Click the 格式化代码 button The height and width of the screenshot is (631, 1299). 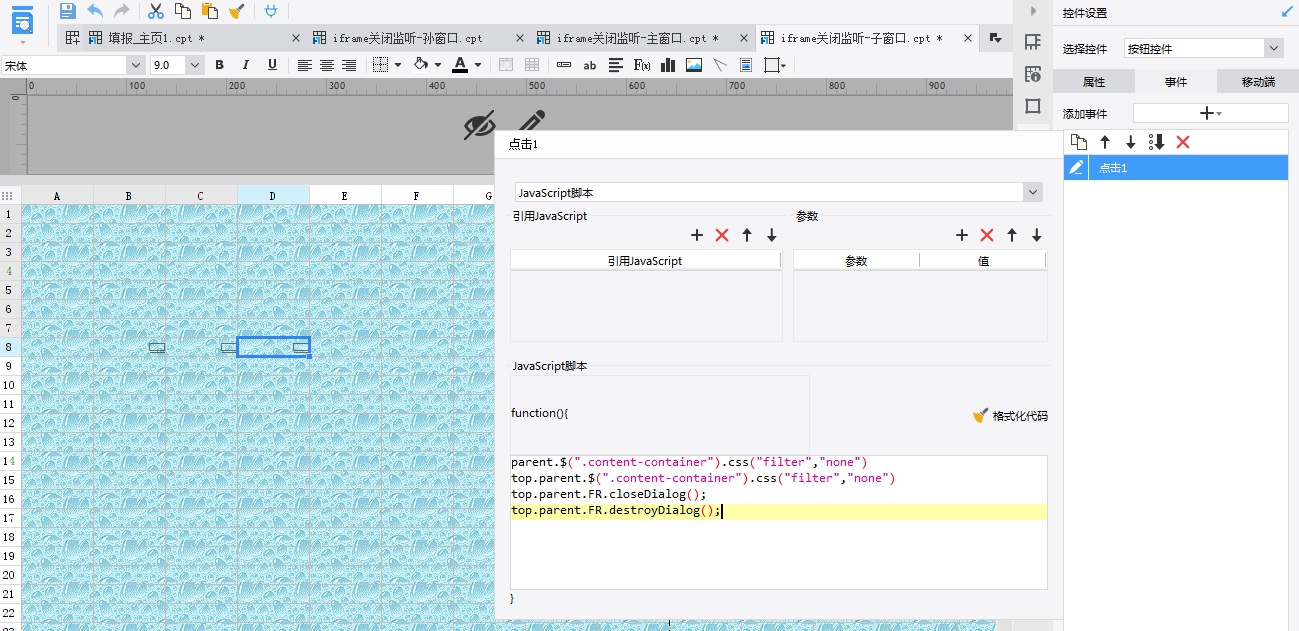click(1010, 416)
